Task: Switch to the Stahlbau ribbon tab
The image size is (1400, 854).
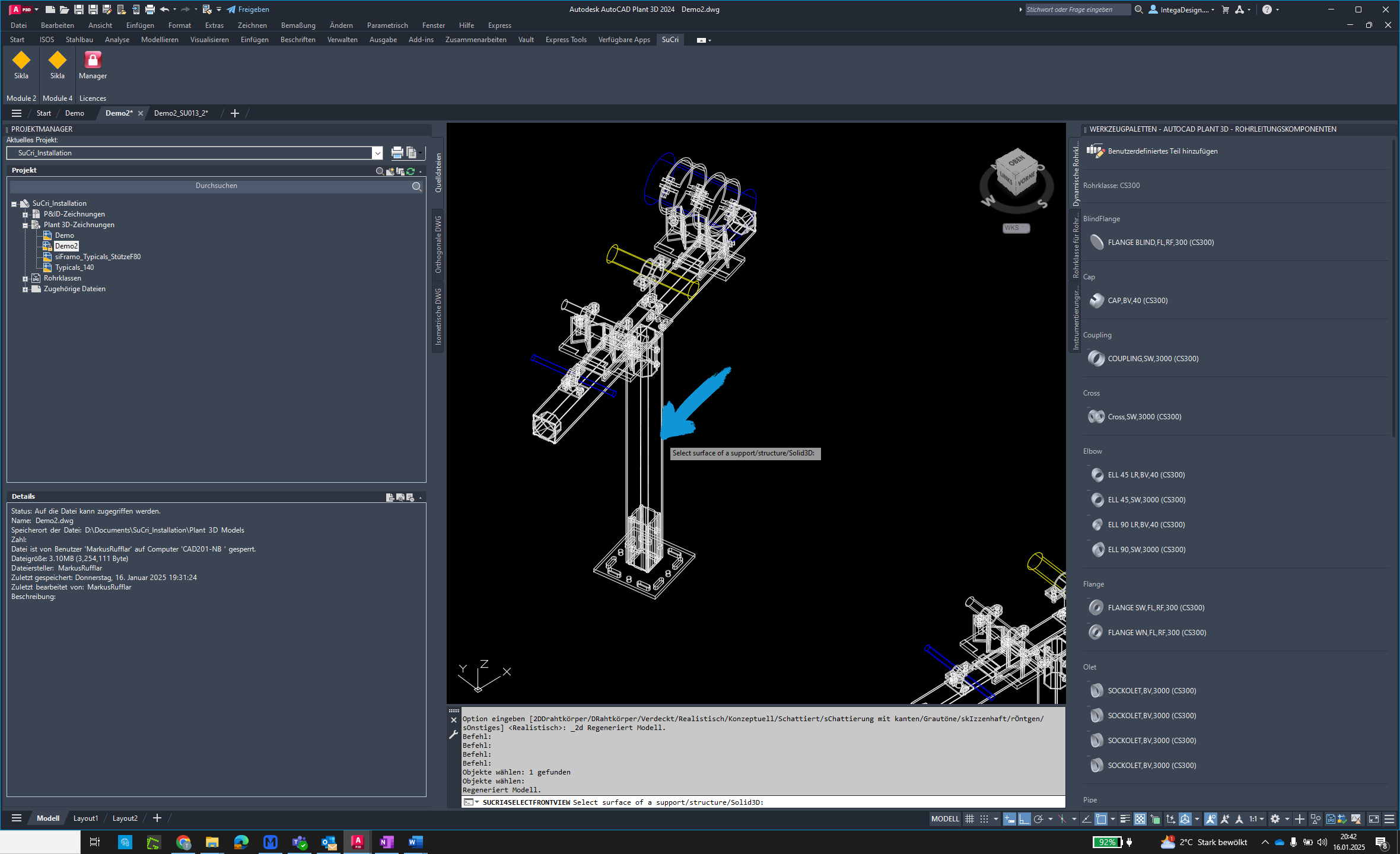Action: coord(79,40)
